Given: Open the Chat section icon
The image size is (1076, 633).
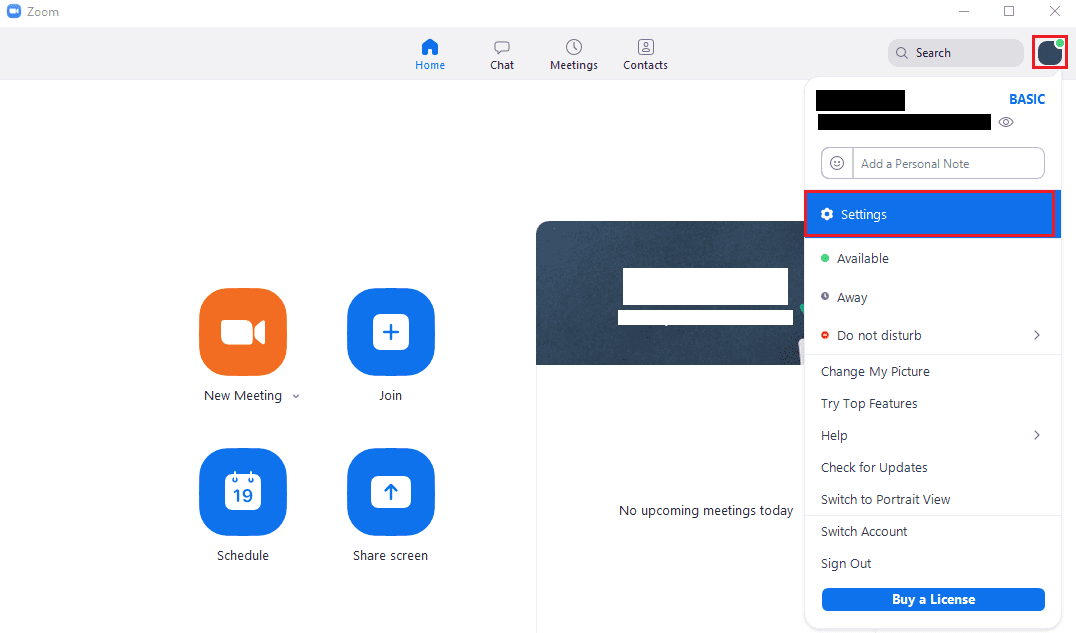Looking at the screenshot, I should click(501, 47).
